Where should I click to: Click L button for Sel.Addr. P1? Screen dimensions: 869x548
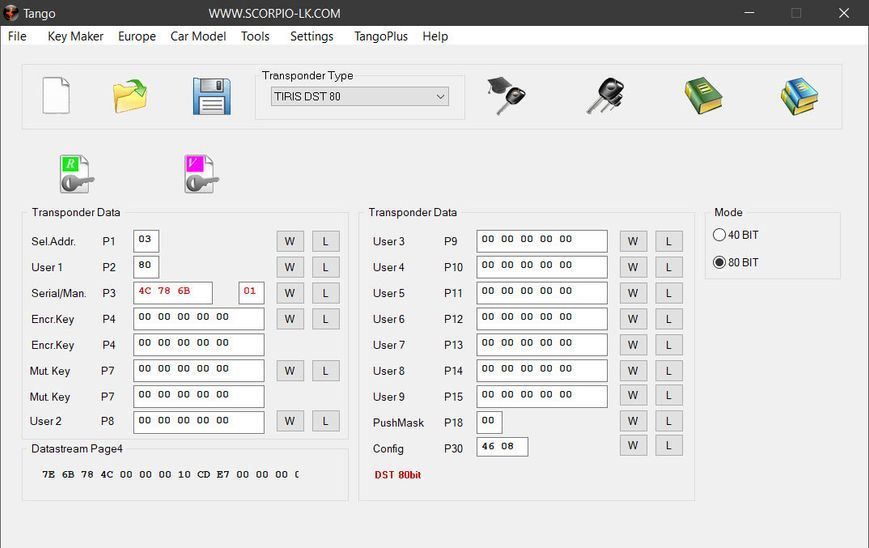(325, 242)
